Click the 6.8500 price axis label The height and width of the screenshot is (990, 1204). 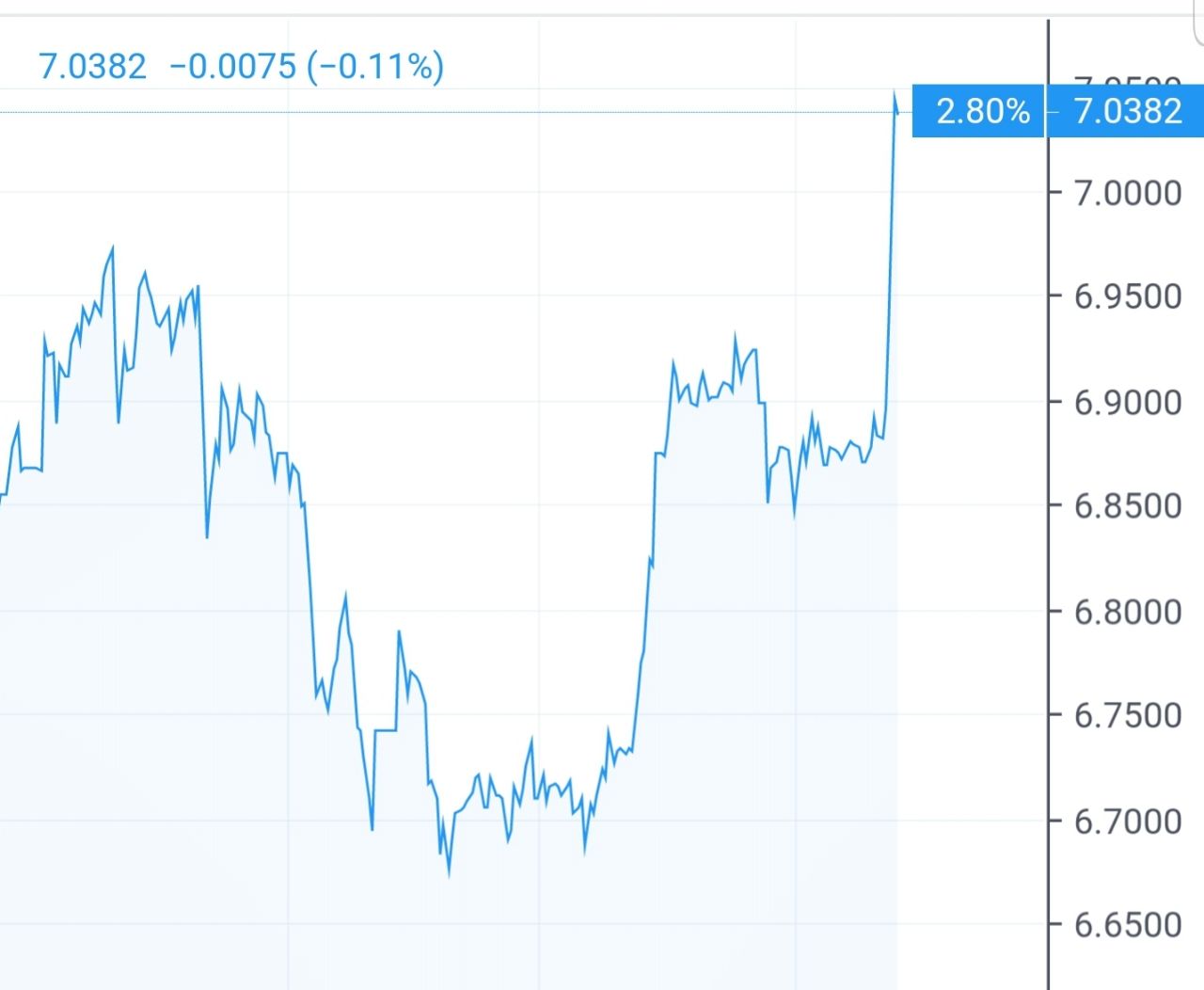click(x=1127, y=506)
